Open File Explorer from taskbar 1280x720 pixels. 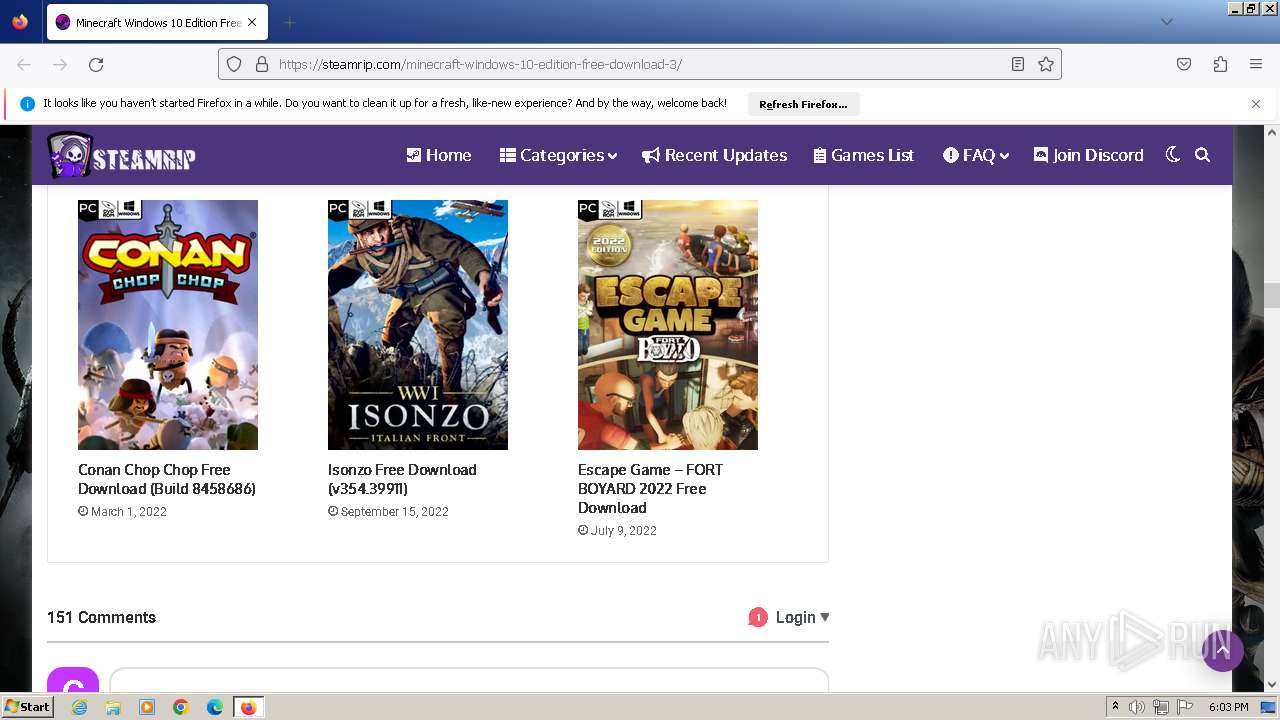click(x=113, y=707)
